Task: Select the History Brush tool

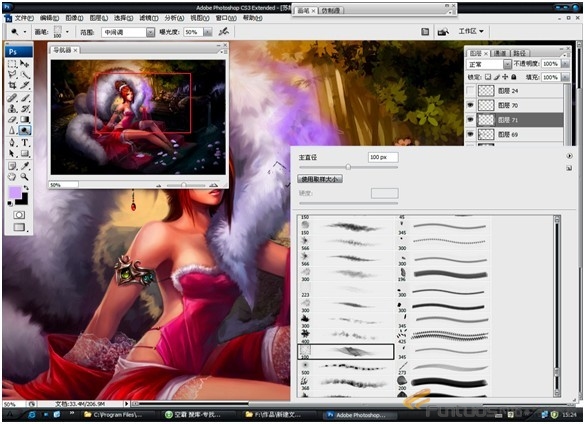Action: 25,109
